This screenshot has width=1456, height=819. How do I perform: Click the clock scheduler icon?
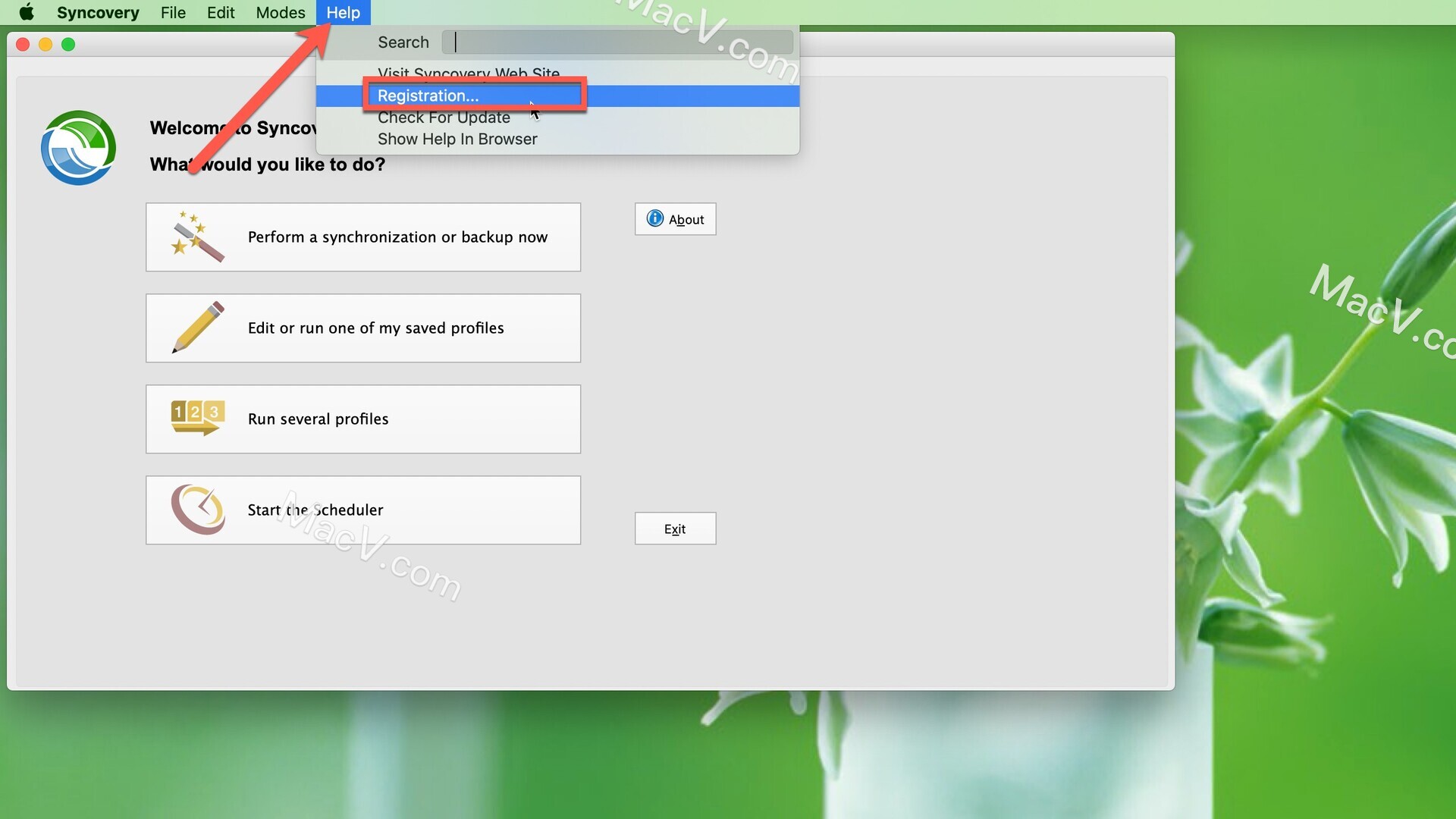click(x=198, y=510)
